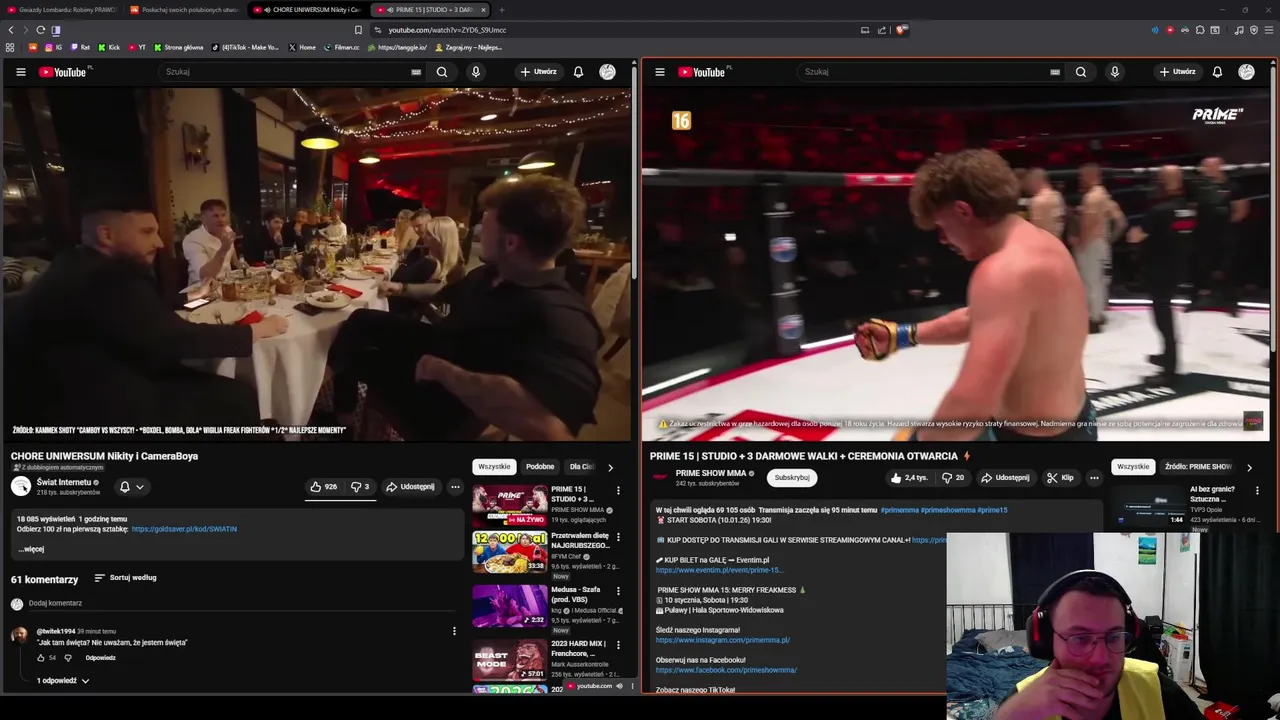This screenshot has width=1280, height=720.
Task: Click the right YouTube logo
Action: pyautogui.click(x=703, y=72)
